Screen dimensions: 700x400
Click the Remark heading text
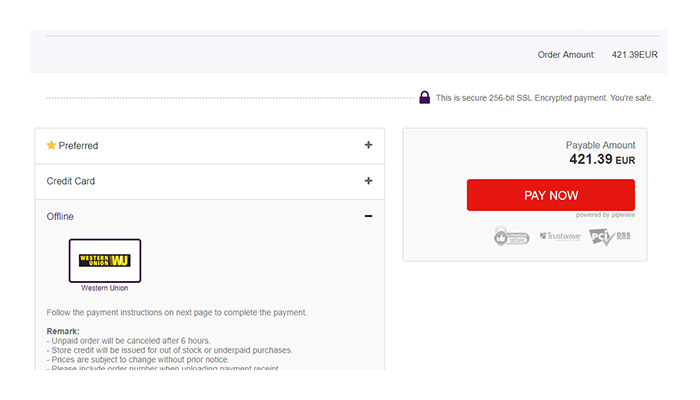(63, 331)
